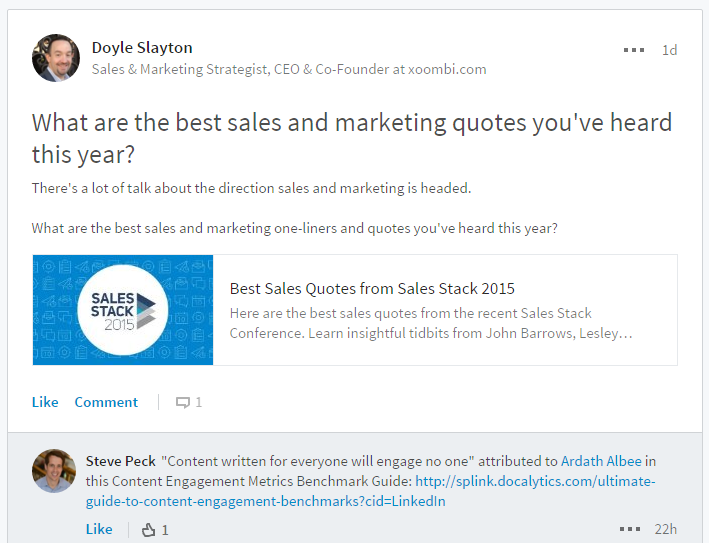
Task: Open the comment options three-dot menu
Action: tap(630, 529)
